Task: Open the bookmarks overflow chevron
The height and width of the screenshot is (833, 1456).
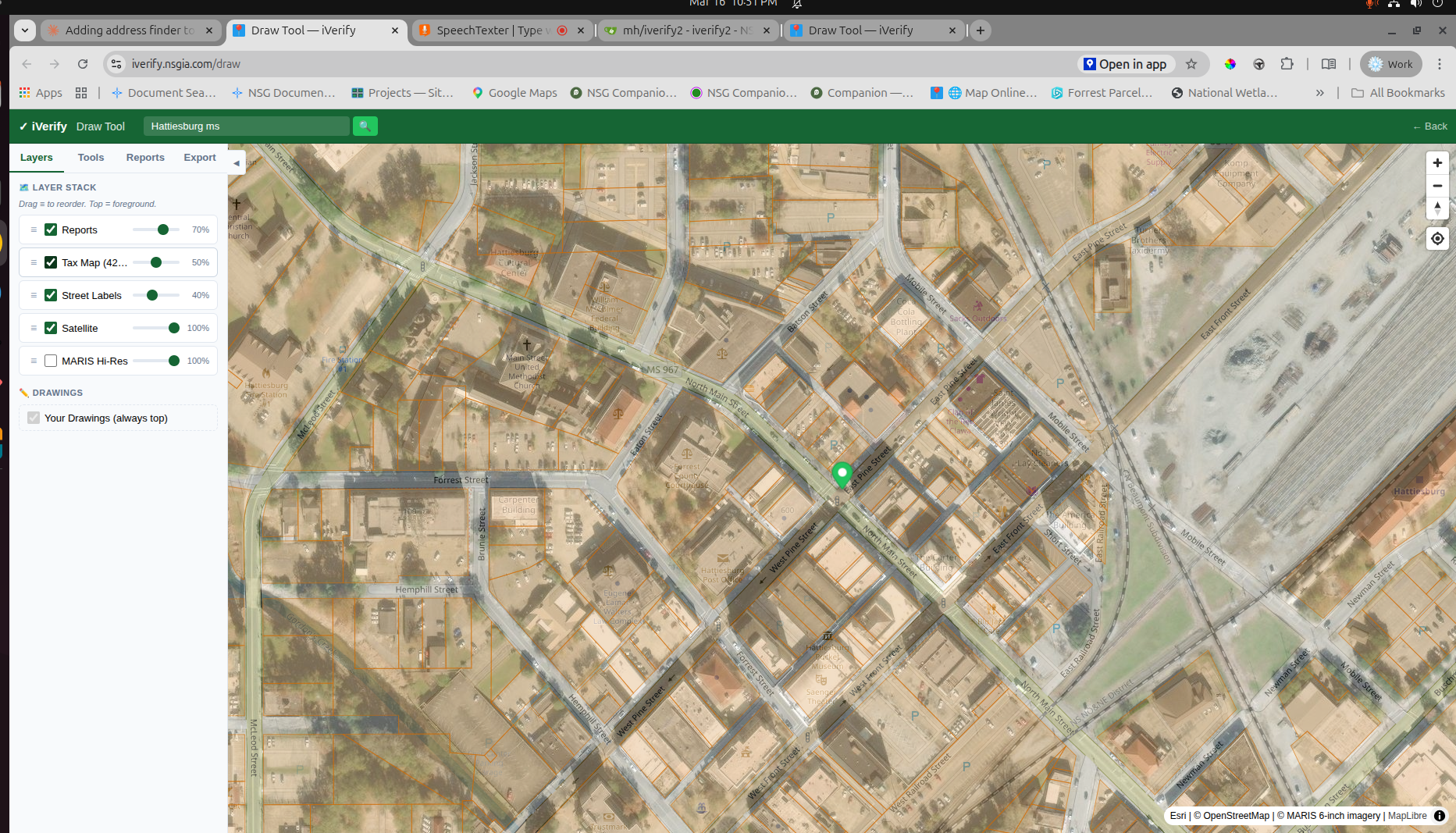Action: pyautogui.click(x=1319, y=92)
